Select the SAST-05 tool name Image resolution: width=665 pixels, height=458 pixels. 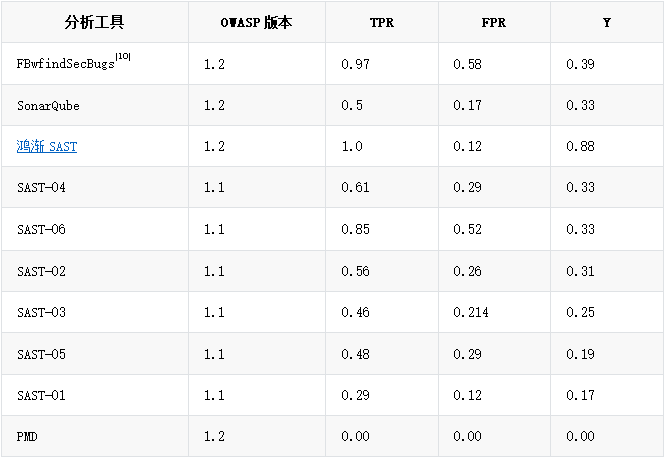(41, 355)
